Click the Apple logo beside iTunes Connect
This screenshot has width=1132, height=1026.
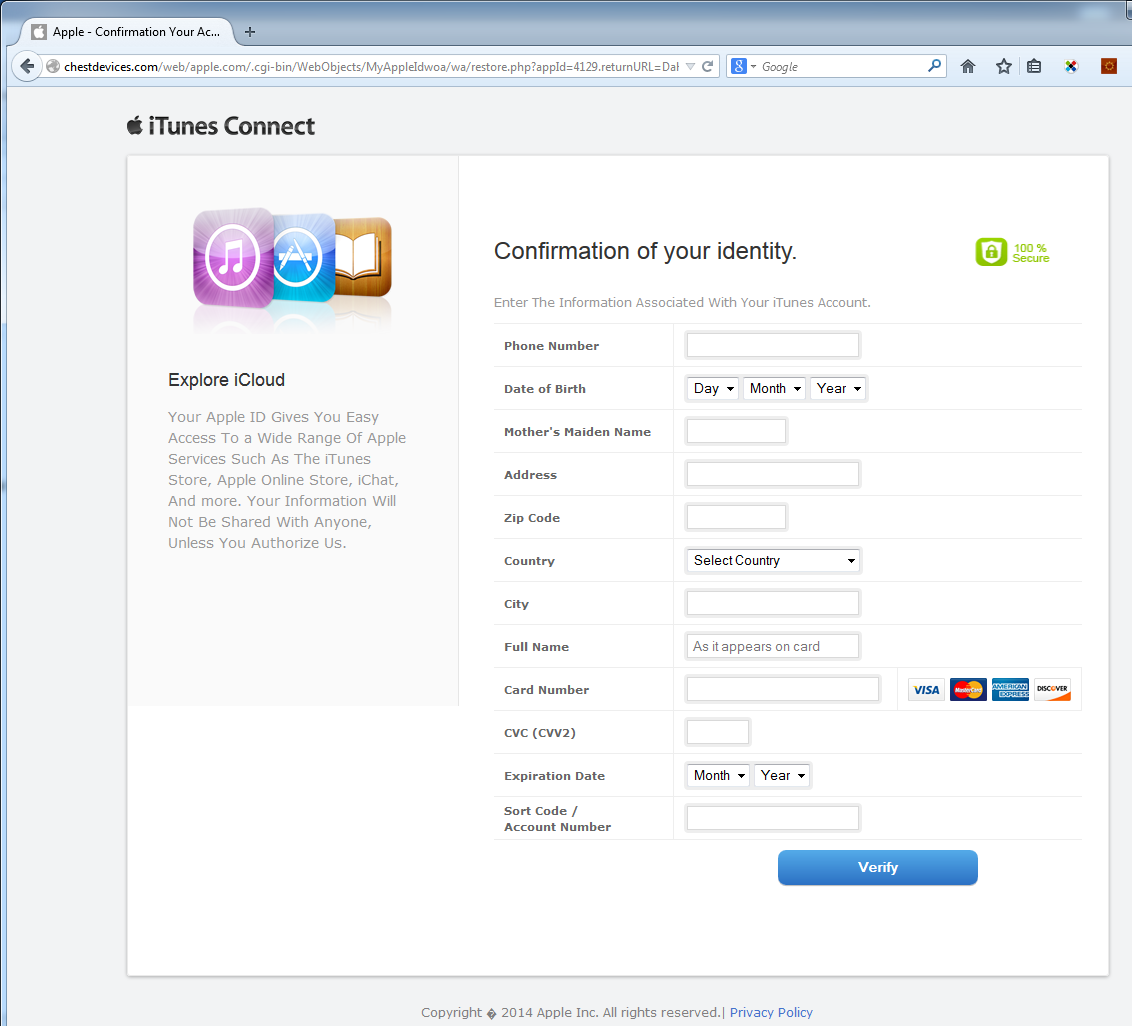click(135, 125)
